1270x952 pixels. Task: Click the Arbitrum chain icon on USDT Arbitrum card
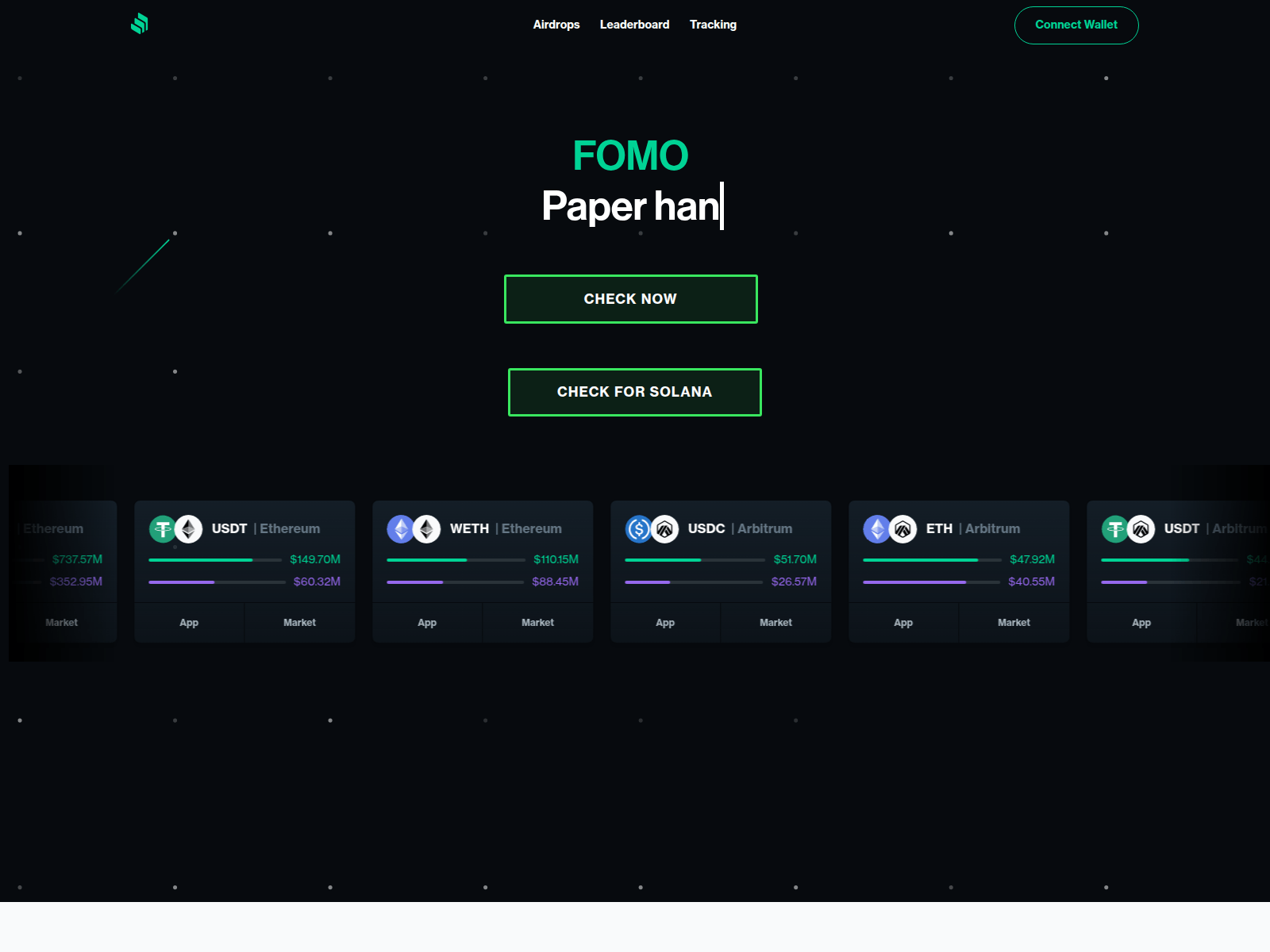[x=1141, y=529]
